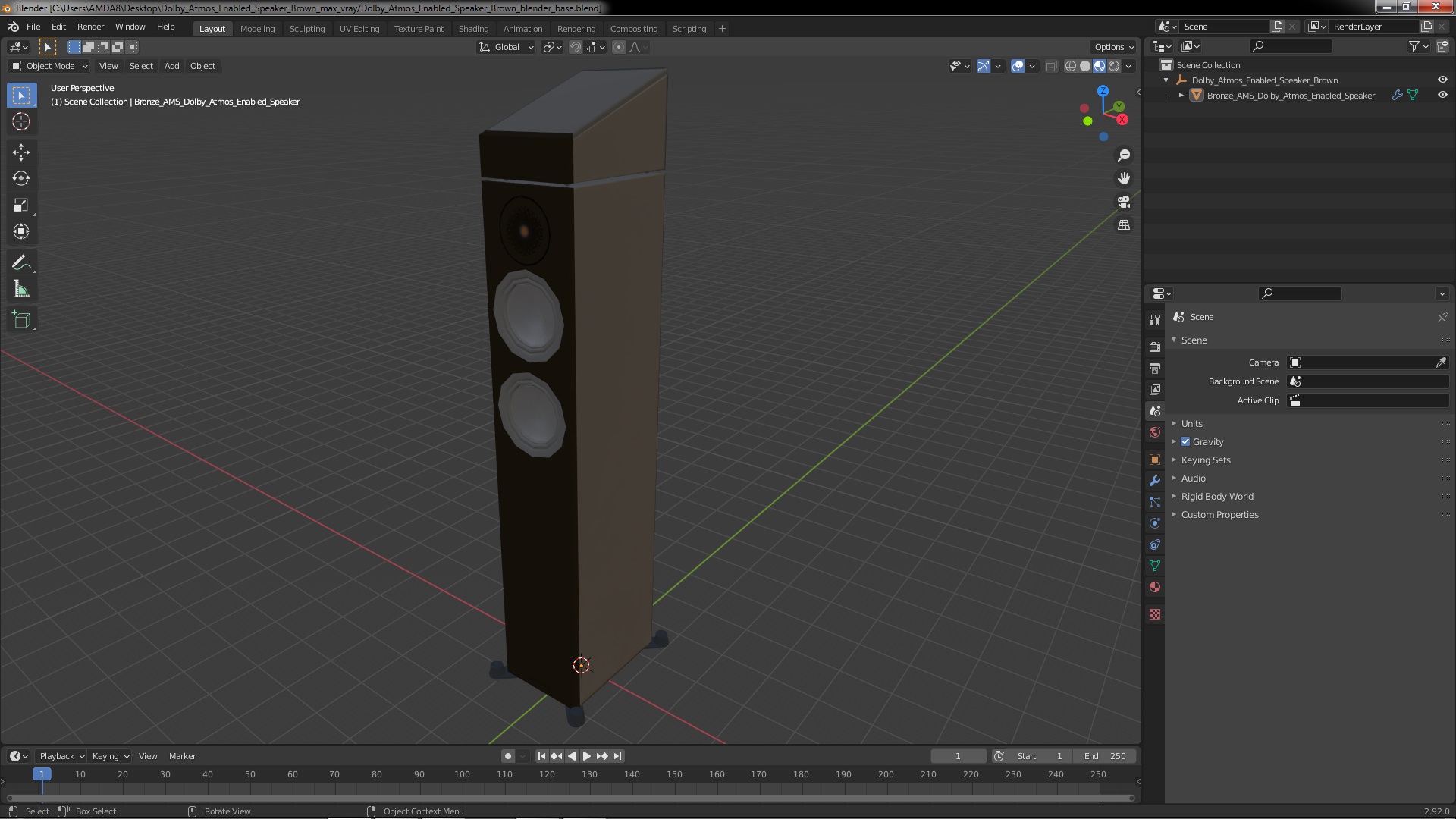
Task: Open the Object Data mesh properties tab
Action: pos(1155,566)
